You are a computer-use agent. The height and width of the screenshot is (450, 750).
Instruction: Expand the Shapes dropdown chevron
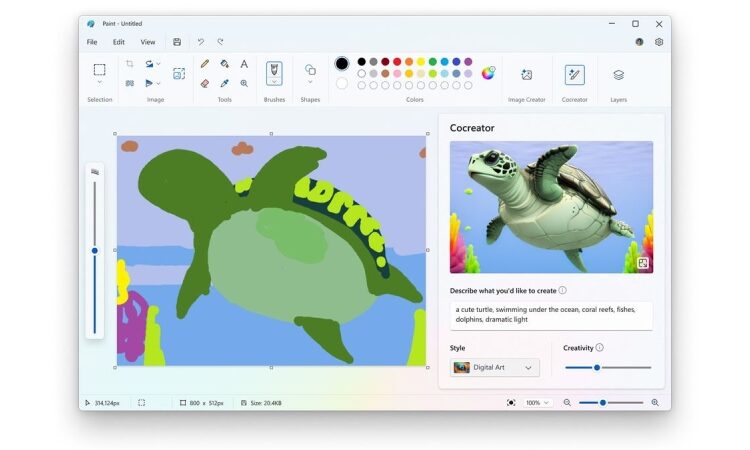310,82
